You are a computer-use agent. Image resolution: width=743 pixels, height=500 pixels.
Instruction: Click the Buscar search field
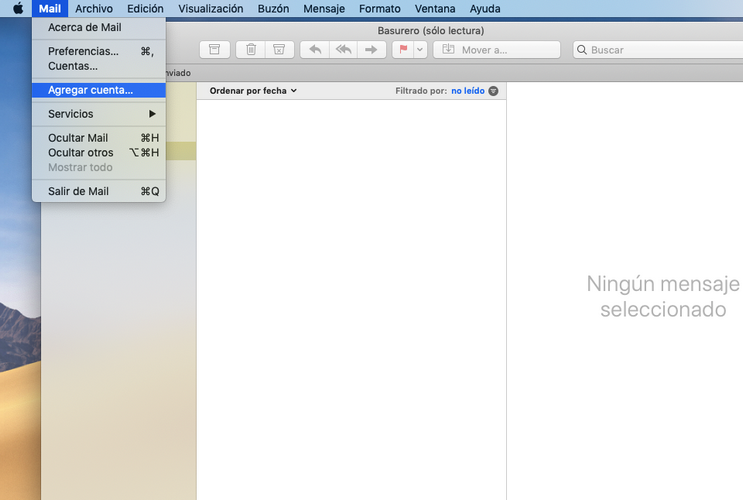pyautogui.click(x=659, y=49)
